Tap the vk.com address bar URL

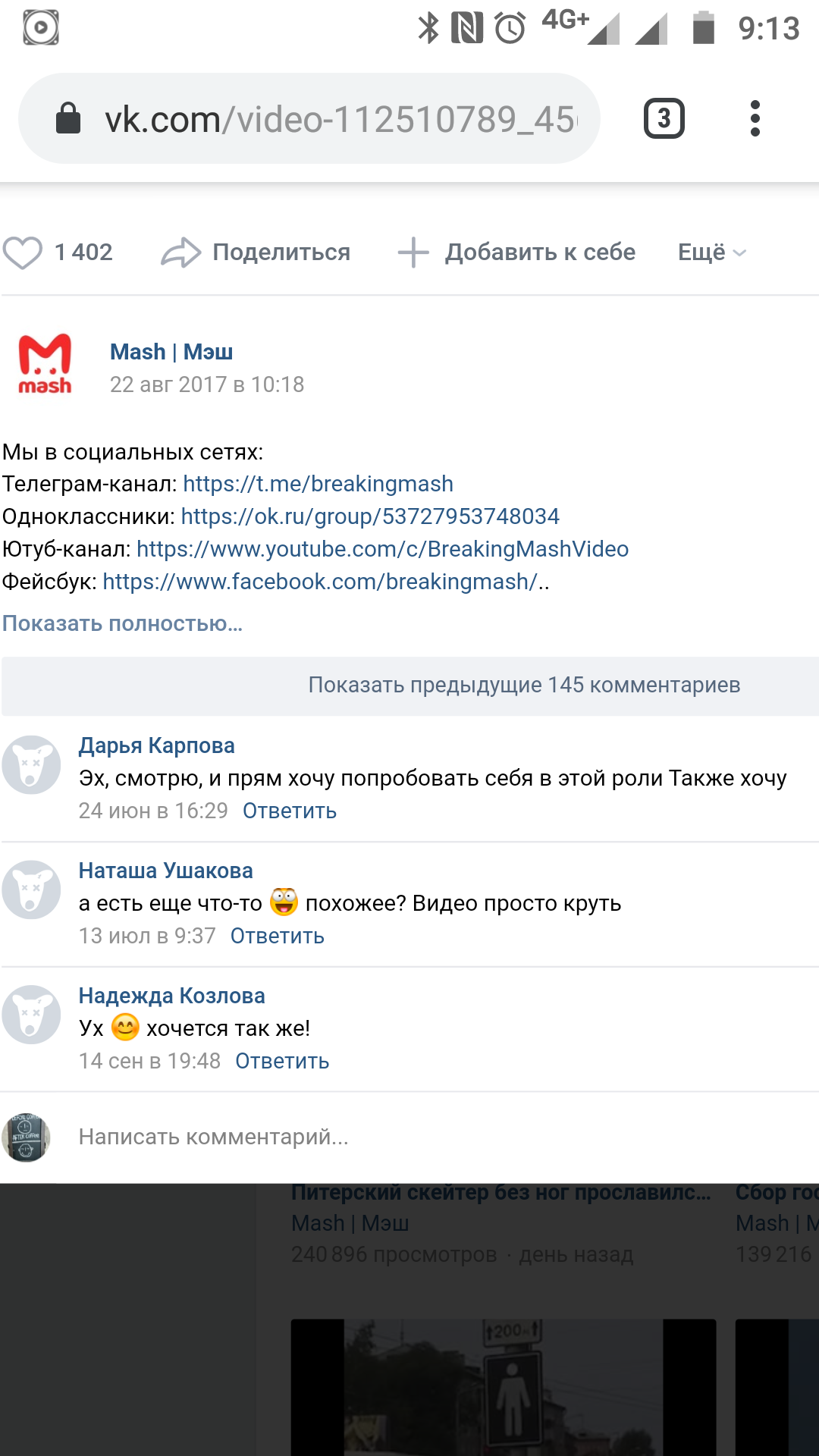pos(341,119)
